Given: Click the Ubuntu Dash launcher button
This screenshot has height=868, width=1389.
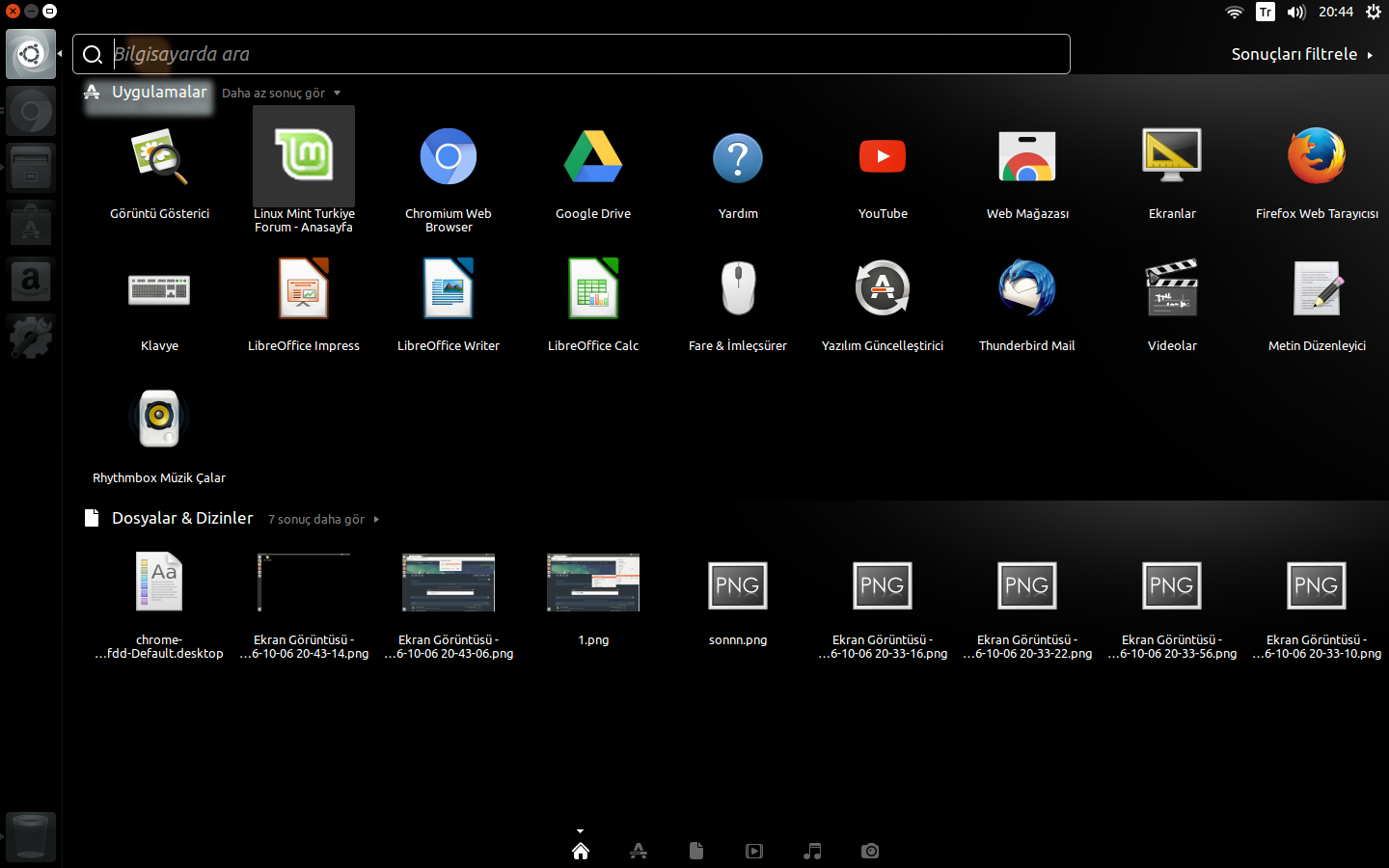Looking at the screenshot, I should click(31, 54).
